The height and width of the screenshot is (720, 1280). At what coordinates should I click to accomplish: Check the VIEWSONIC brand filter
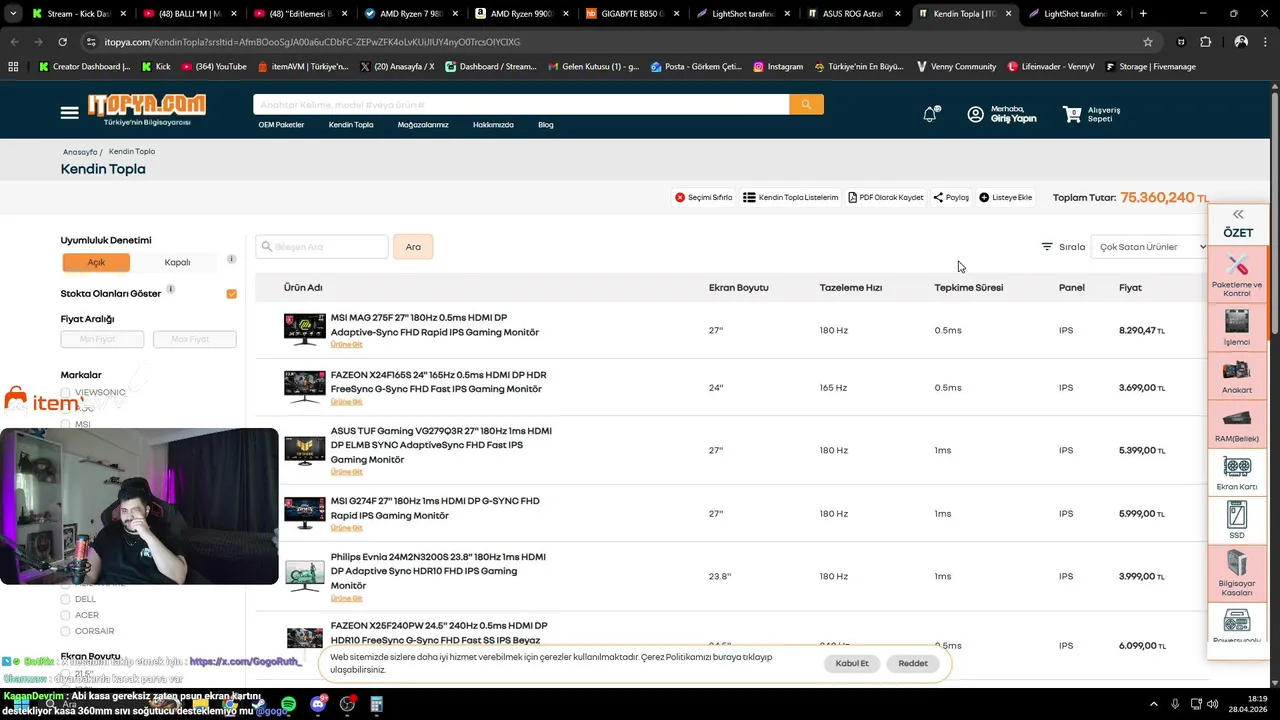(66, 392)
